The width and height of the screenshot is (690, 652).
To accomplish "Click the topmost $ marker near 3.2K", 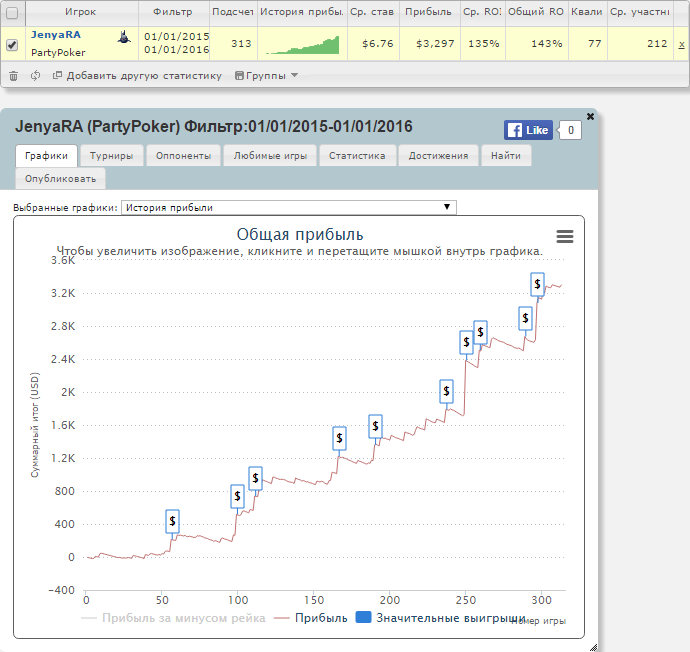I will (x=537, y=284).
